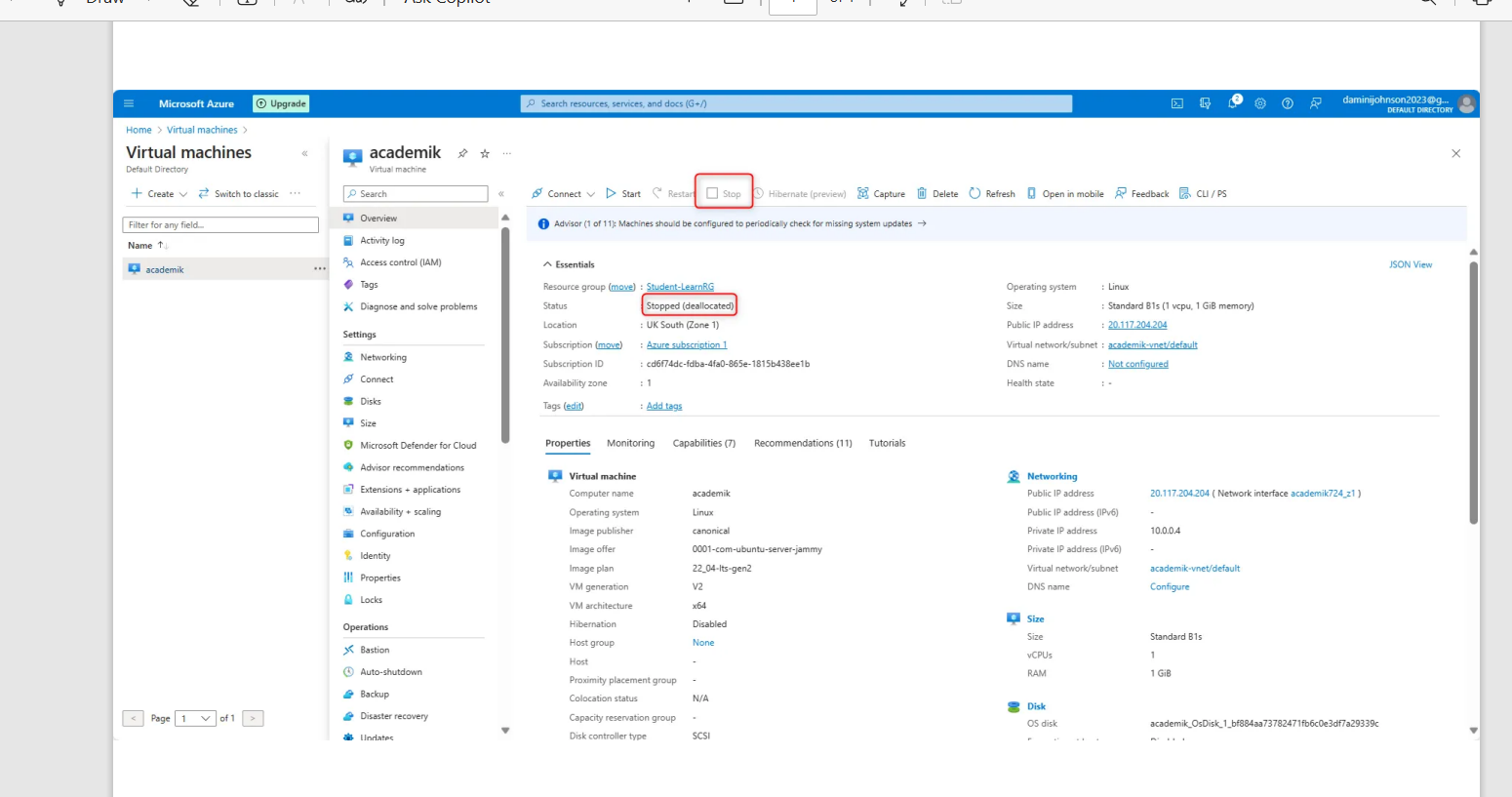
Task: Open the Azure subscription 1 link
Action: click(687, 344)
